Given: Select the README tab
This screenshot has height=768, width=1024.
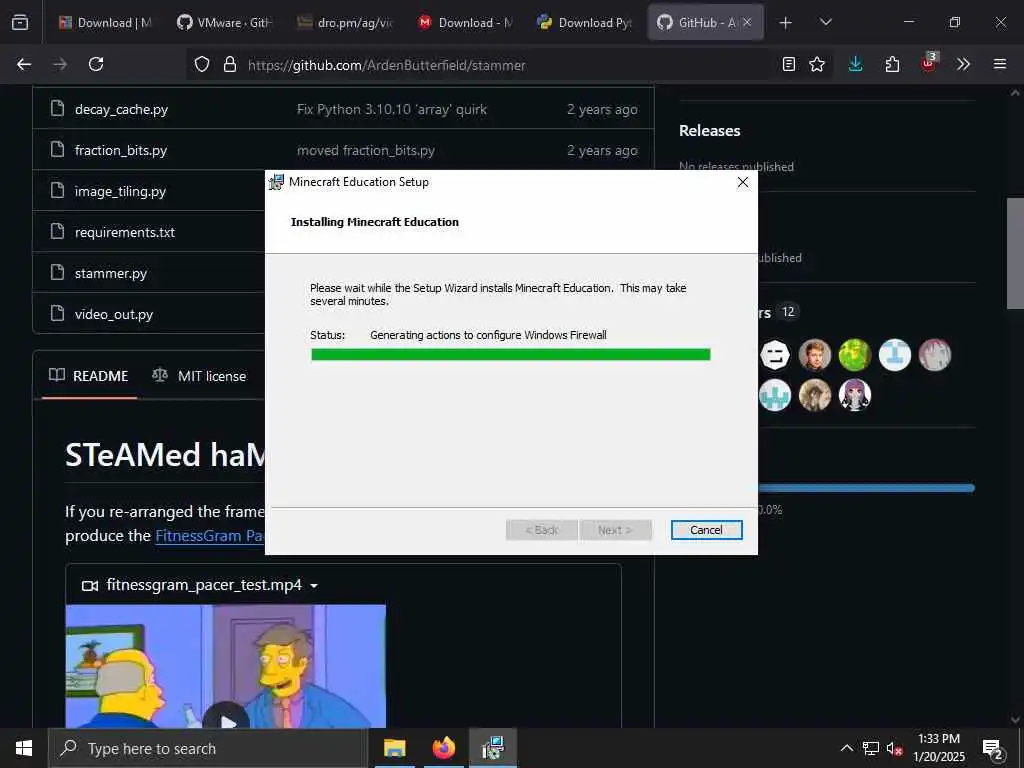Looking at the screenshot, I should (x=89, y=376).
